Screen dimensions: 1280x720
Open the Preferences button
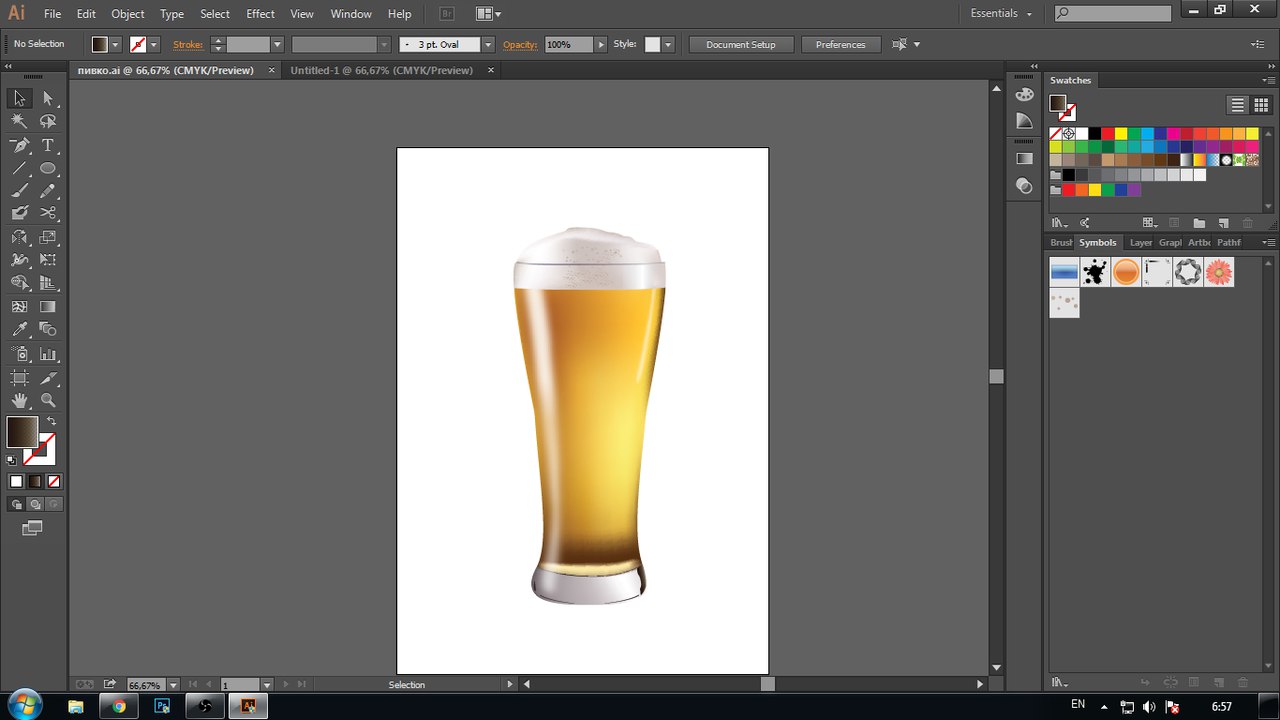(840, 45)
